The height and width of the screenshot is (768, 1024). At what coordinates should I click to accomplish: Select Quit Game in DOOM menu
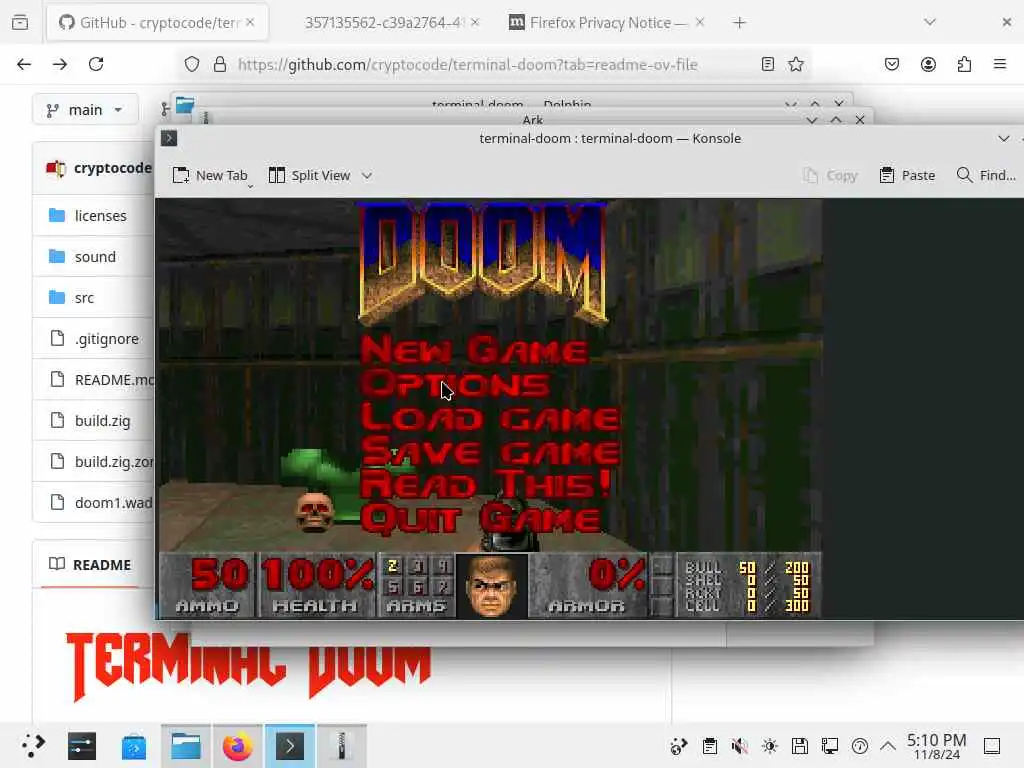point(481,519)
